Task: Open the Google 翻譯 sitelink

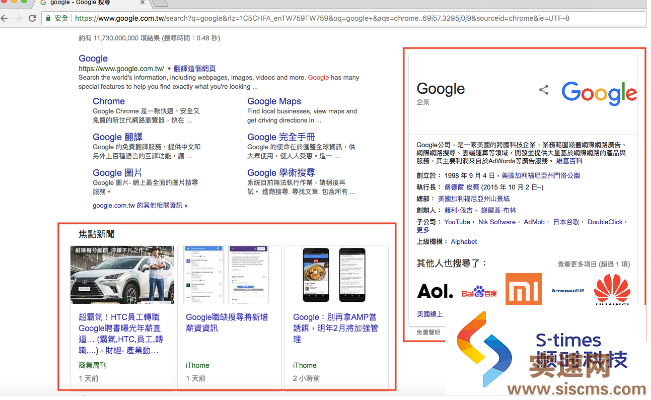Action: pyautogui.click(x=117, y=137)
